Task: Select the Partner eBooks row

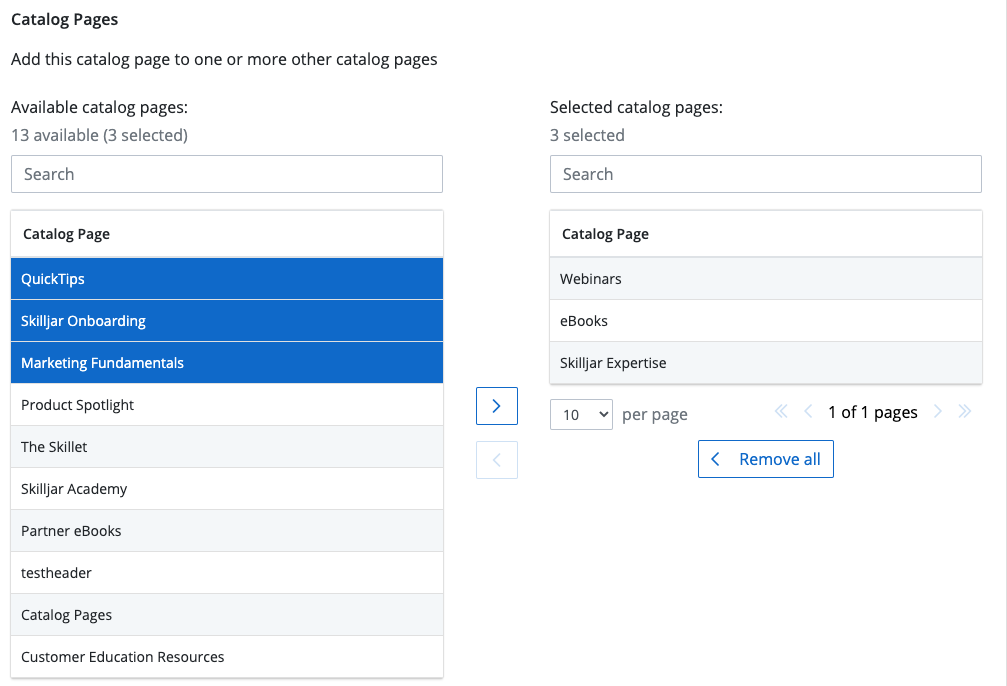Action: coord(227,531)
